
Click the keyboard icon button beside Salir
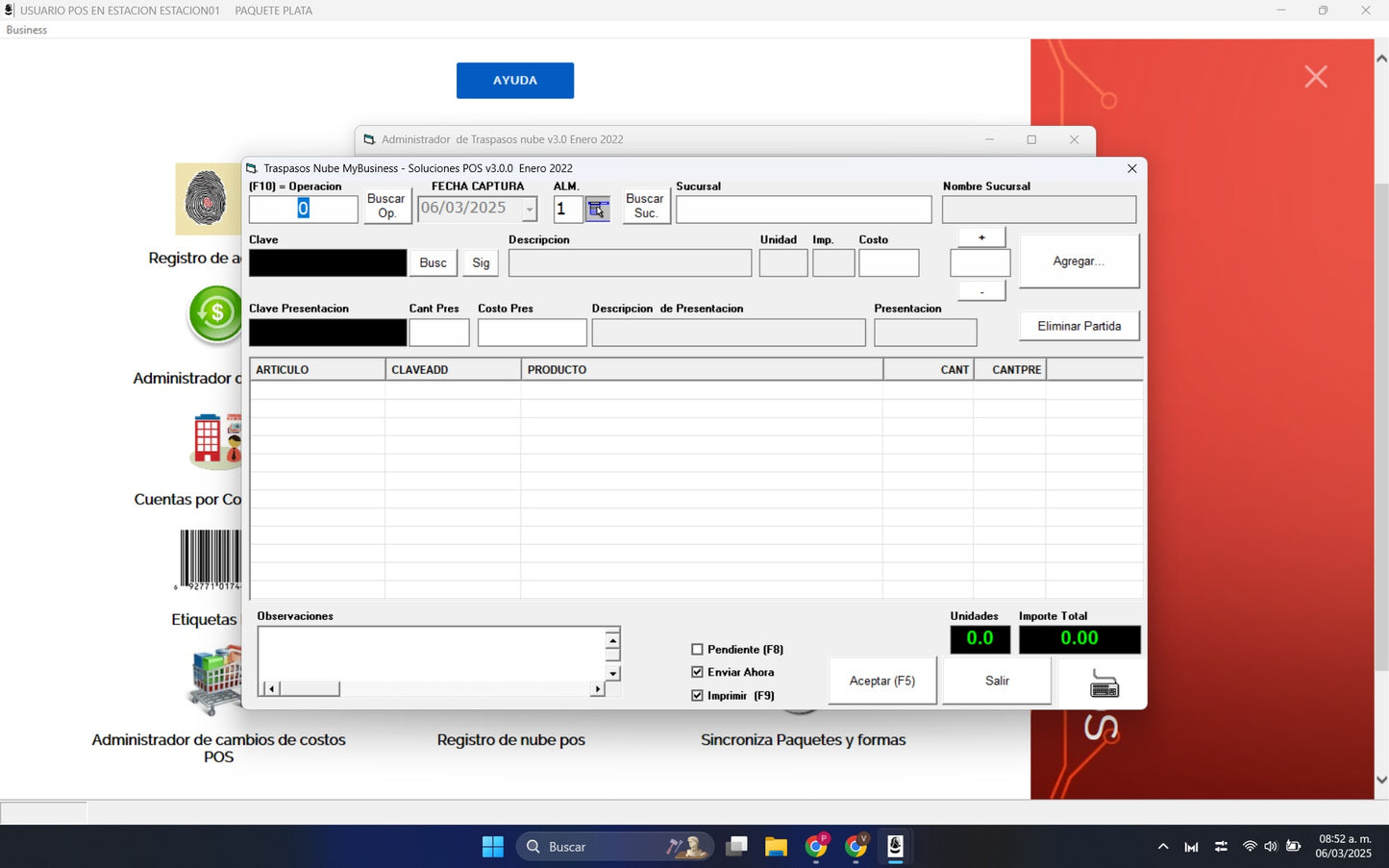click(x=1104, y=683)
